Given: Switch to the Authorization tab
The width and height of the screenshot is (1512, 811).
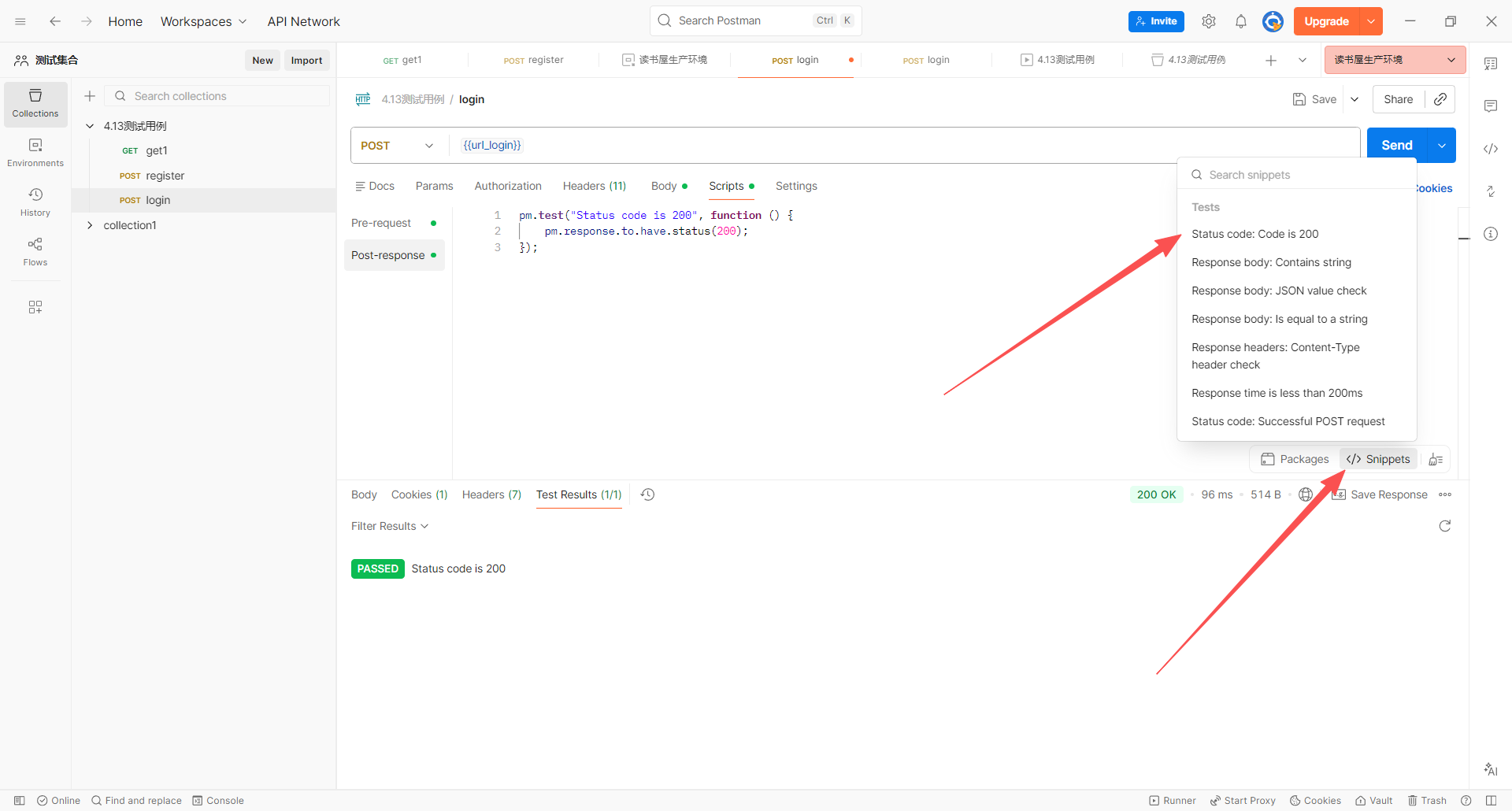Looking at the screenshot, I should 508,186.
